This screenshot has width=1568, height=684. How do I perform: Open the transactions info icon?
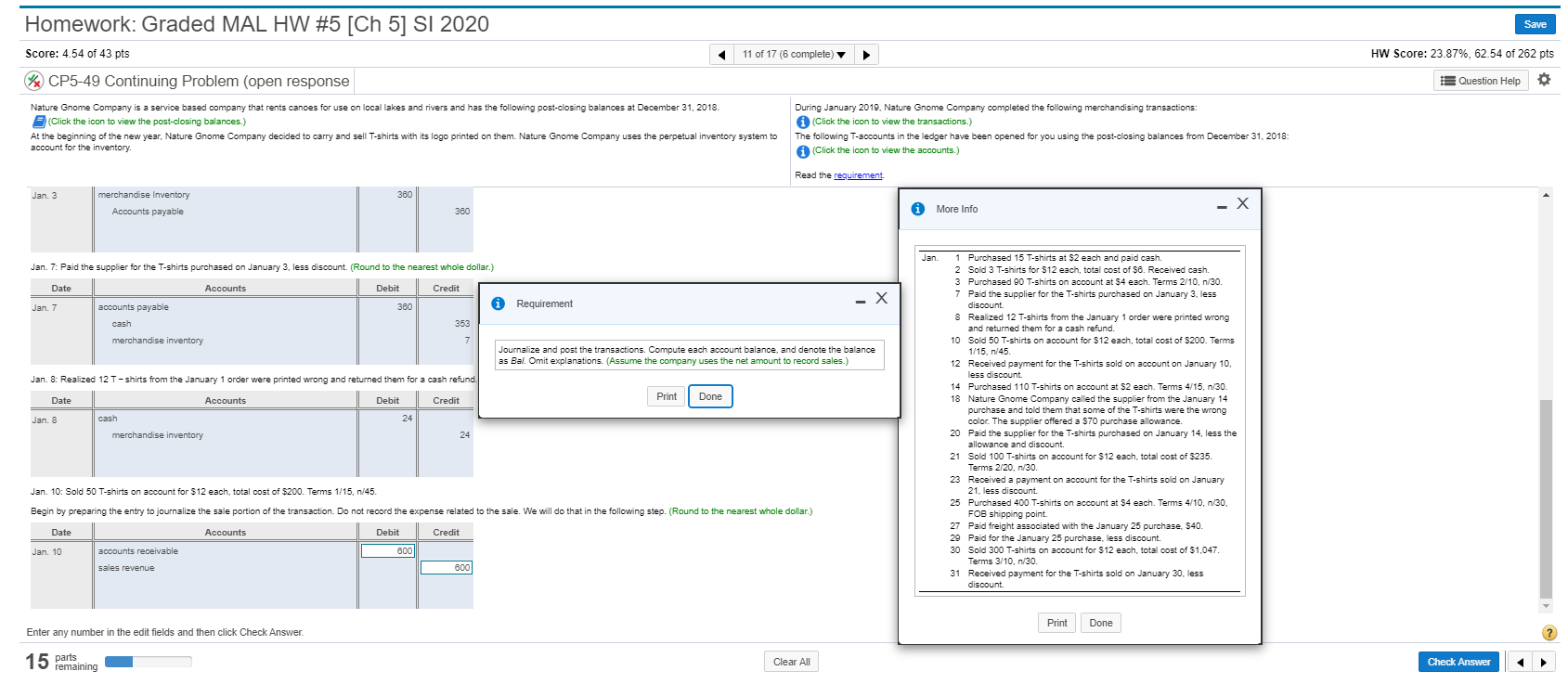point(803,122)
